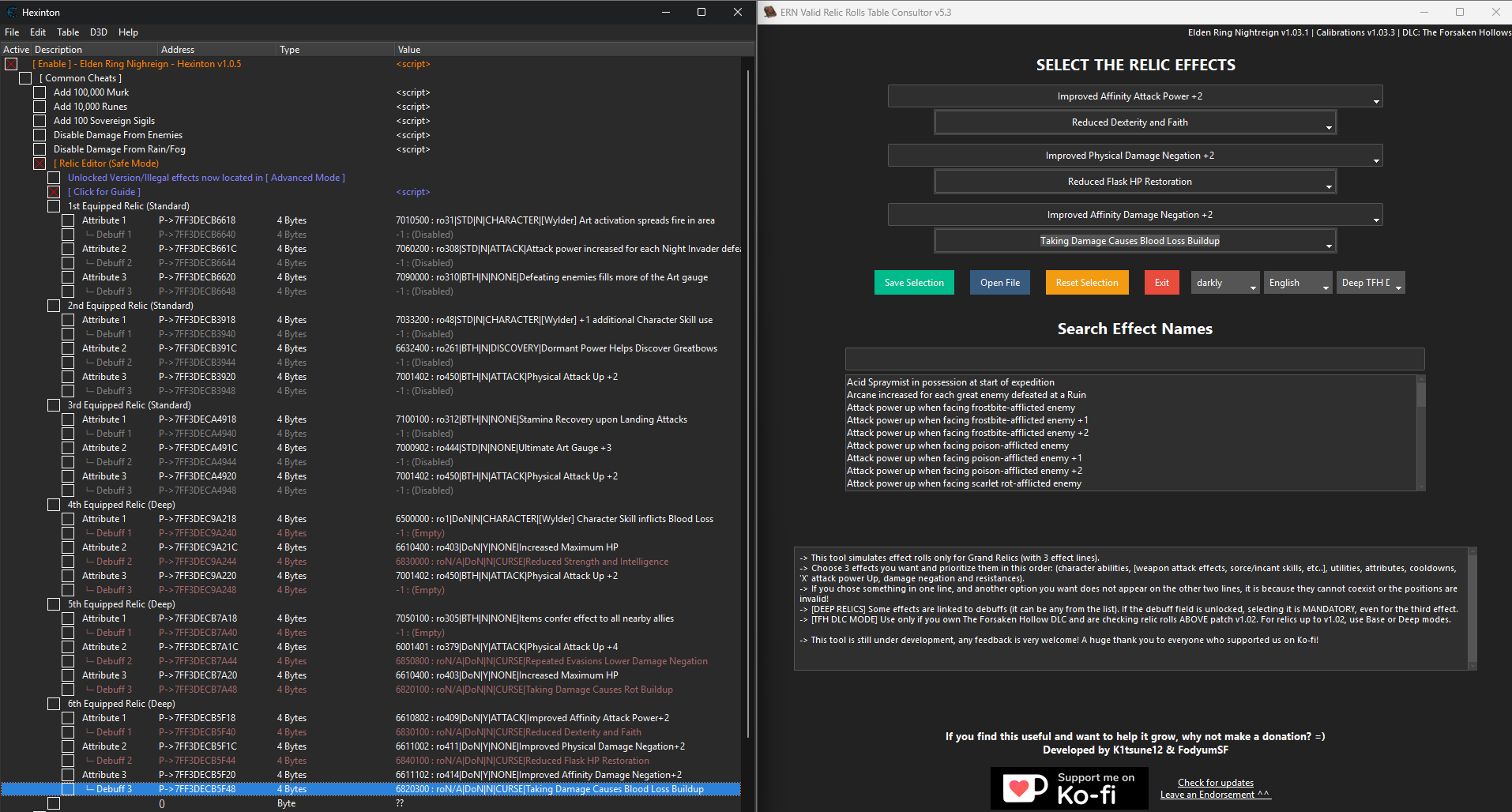This screenshot has width=1512, height=812.
Task: Click the Ko-fi heart cup logo
Action: tap(1025, 788)
